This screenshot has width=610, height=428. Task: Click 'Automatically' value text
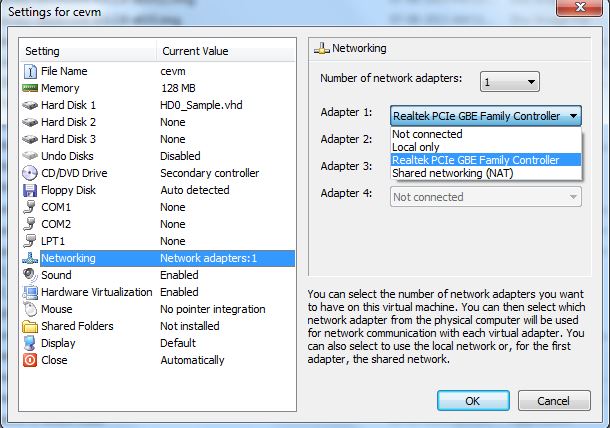[x=193, y=360]
